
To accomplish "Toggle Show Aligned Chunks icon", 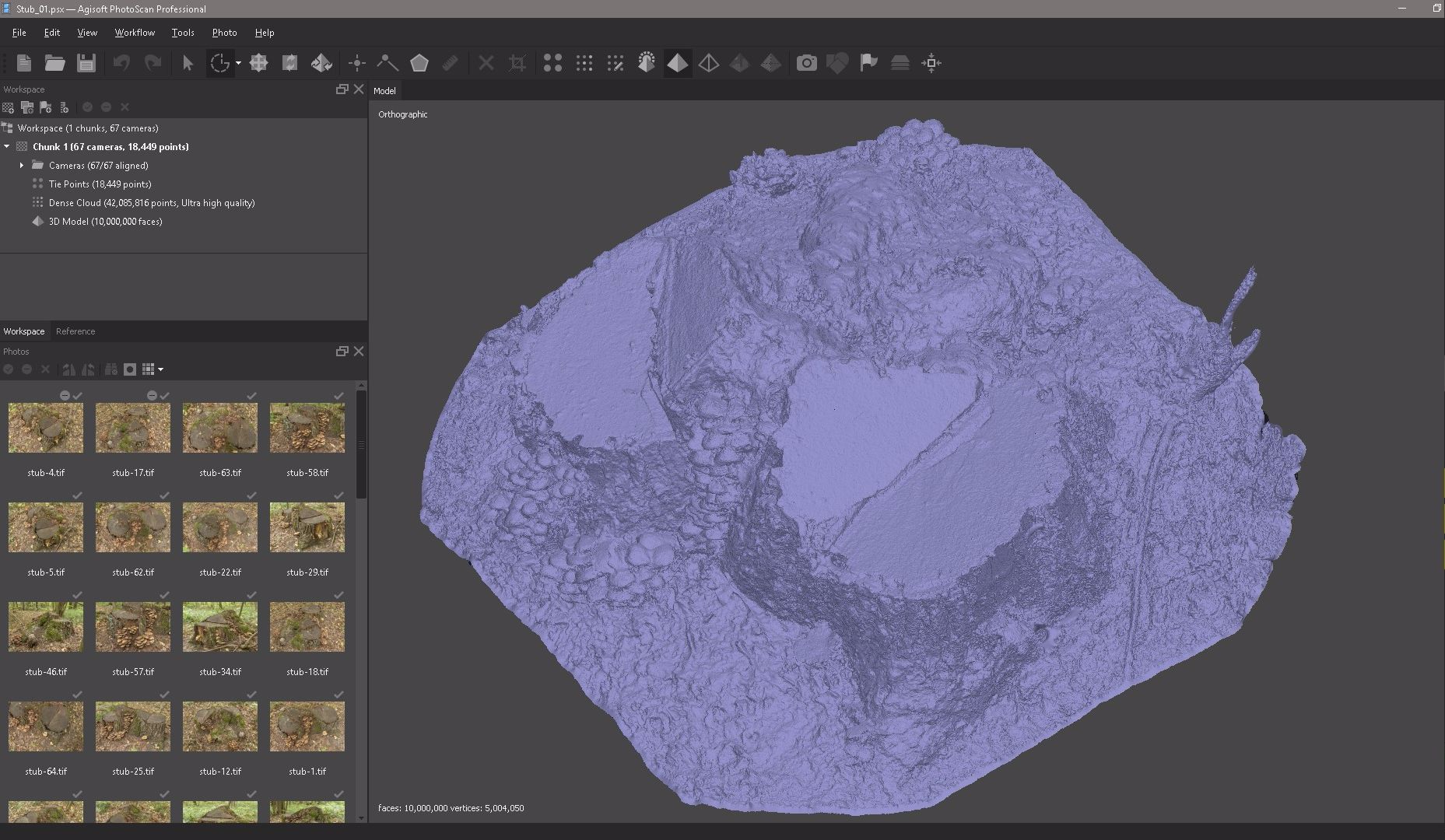I will (x=900, y=63).
